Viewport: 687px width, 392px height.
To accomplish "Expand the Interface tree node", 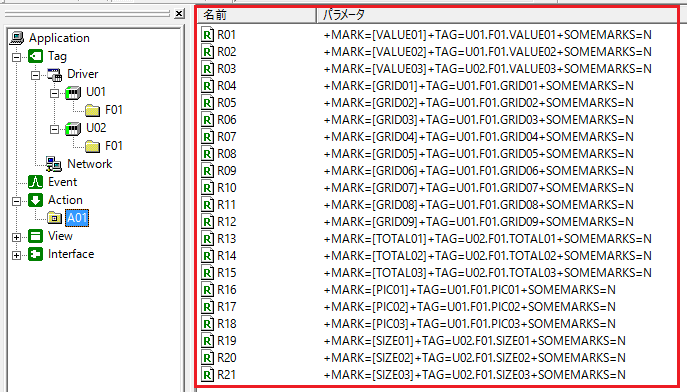I will tap(17, 255).
